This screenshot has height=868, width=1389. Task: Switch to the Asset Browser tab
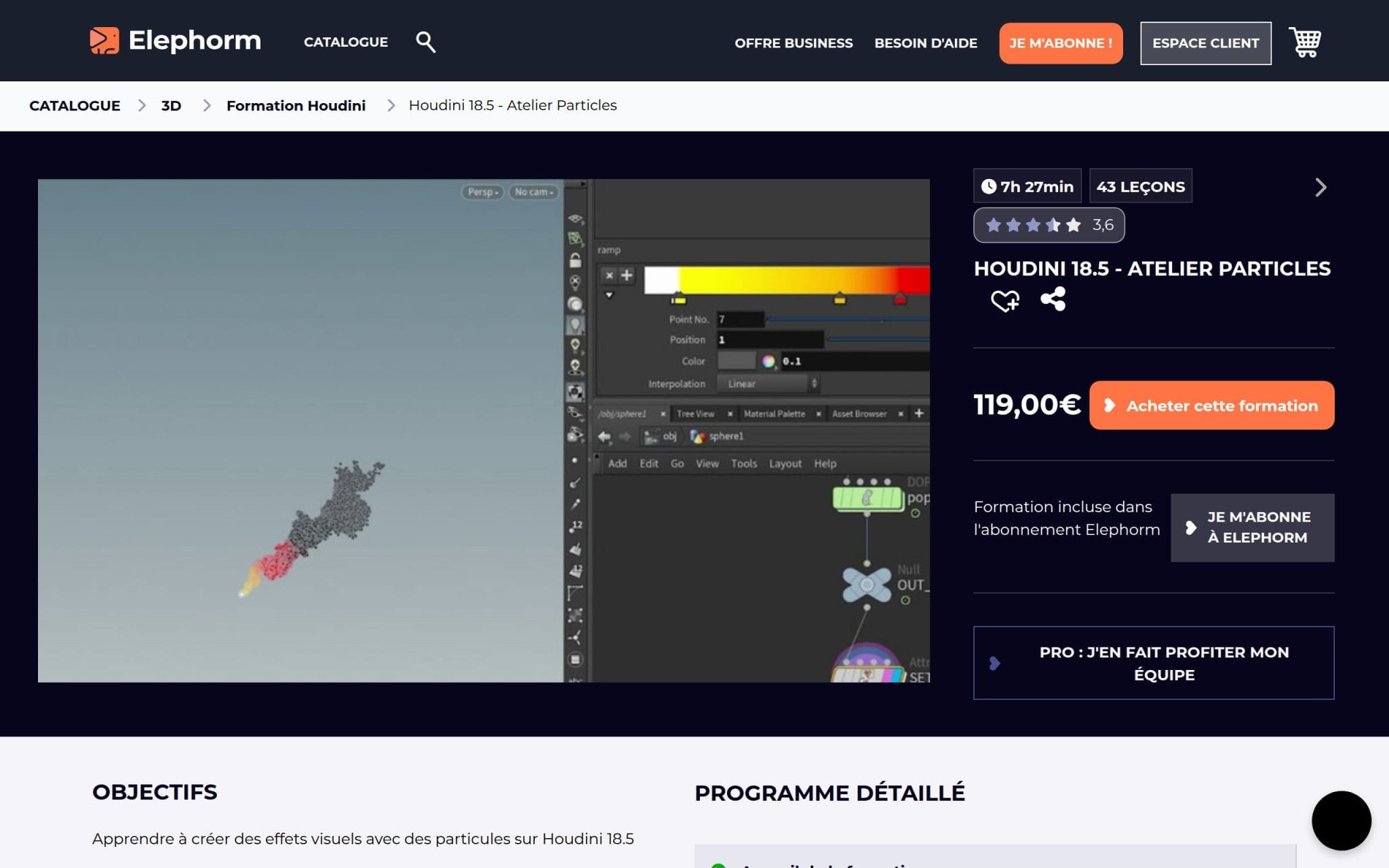(859, 414)
